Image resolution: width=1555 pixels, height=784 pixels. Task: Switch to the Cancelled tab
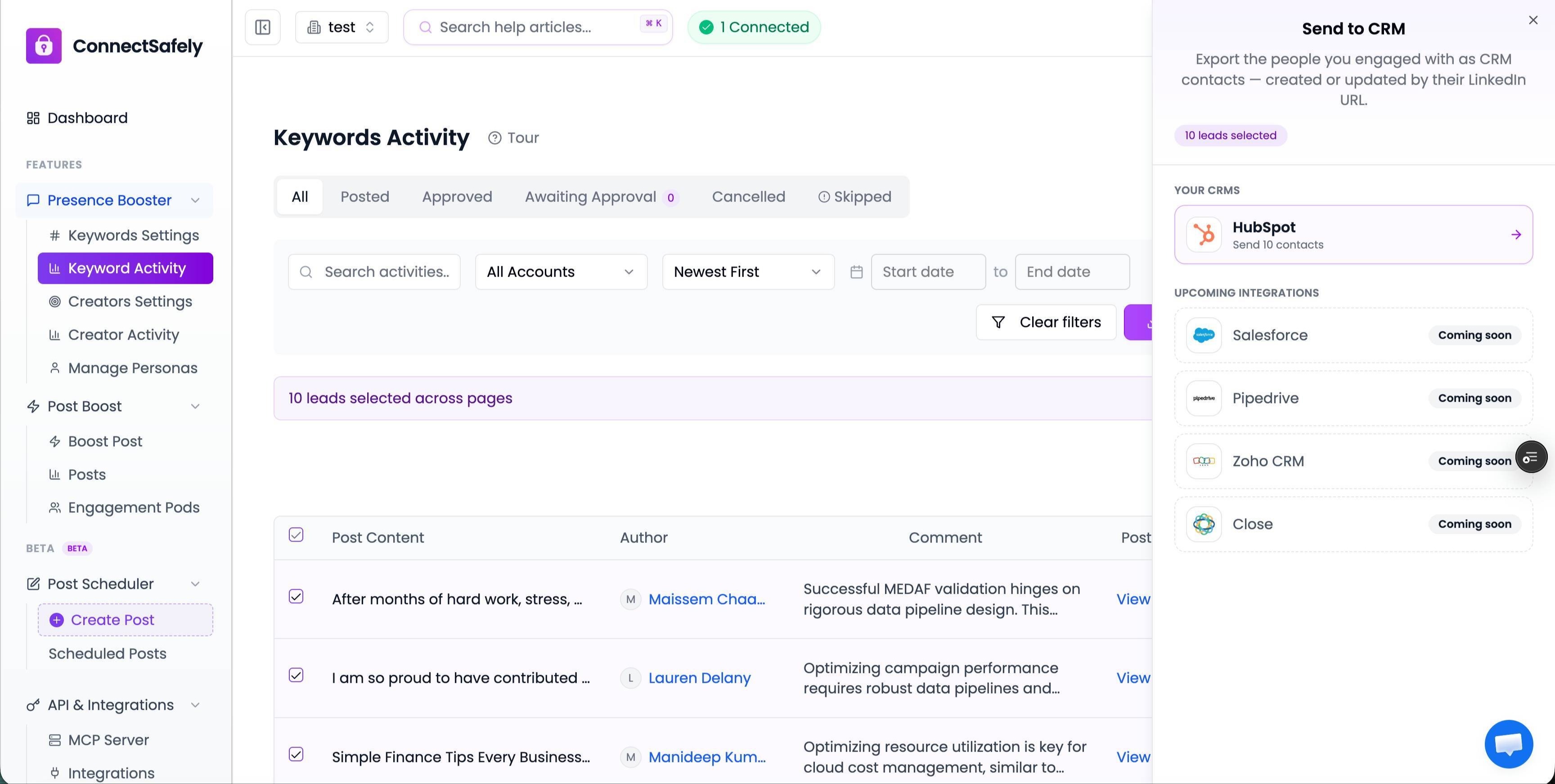pos(749,197)
